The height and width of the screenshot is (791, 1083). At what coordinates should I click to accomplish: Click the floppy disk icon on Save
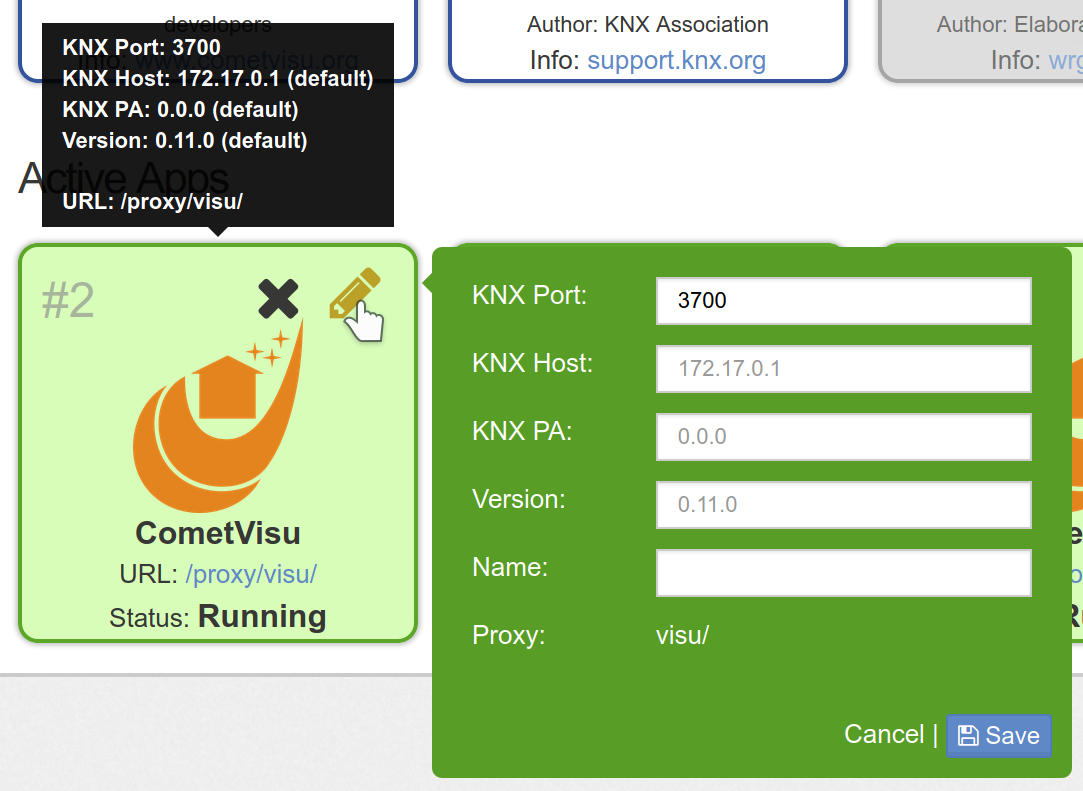click(x=968, y=736)
